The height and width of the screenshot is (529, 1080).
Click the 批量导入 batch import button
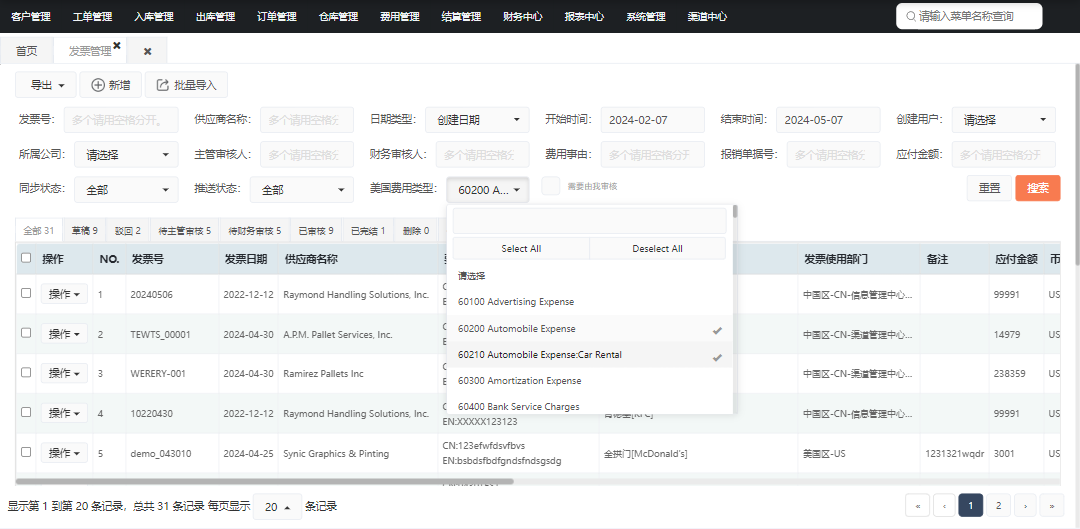coord(187,85)
